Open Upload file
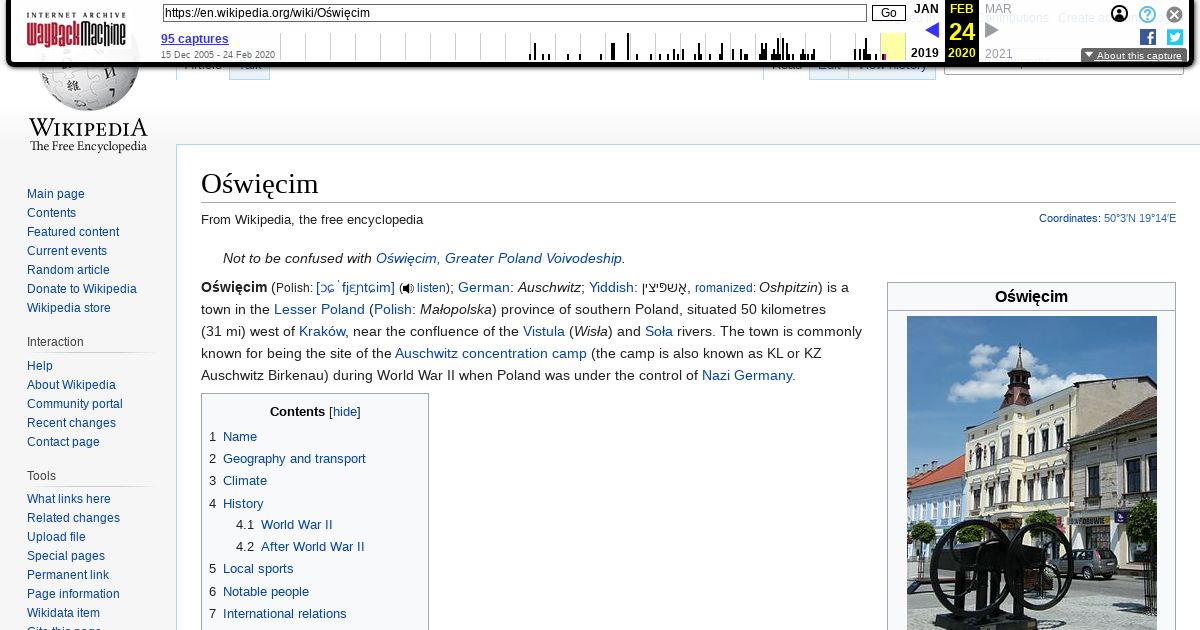 (x=56, y=537)
